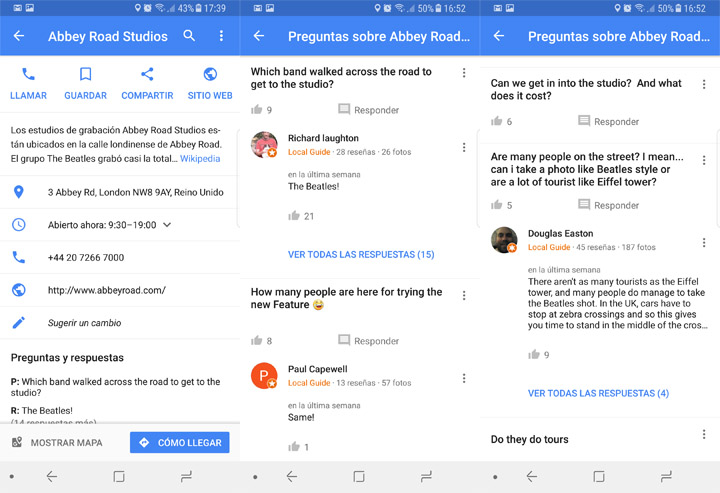Open the 'Do they do tours' question
Image resolution: width=720 pixels, height=493 pixels.
[x=529, y=439]
